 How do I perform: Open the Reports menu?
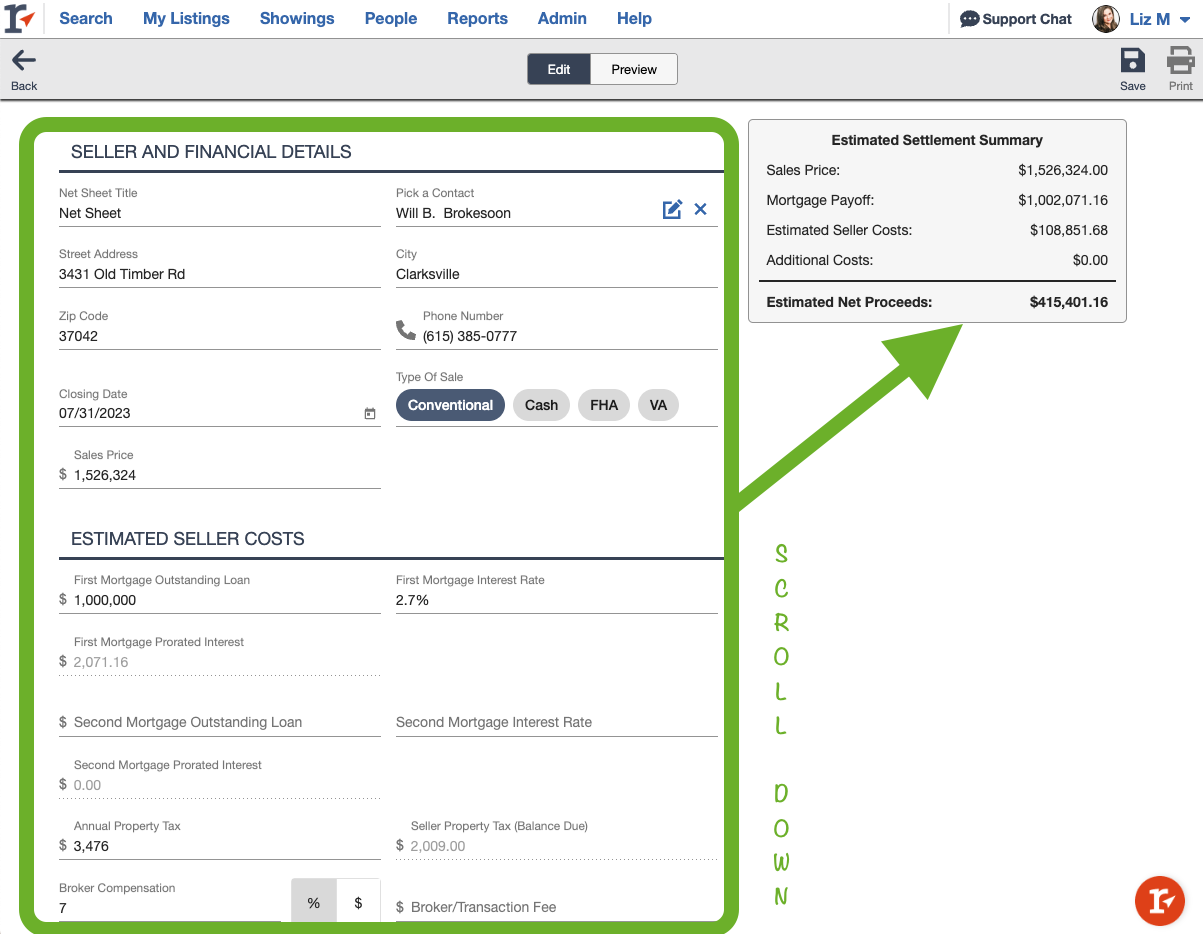click(477, 19)
